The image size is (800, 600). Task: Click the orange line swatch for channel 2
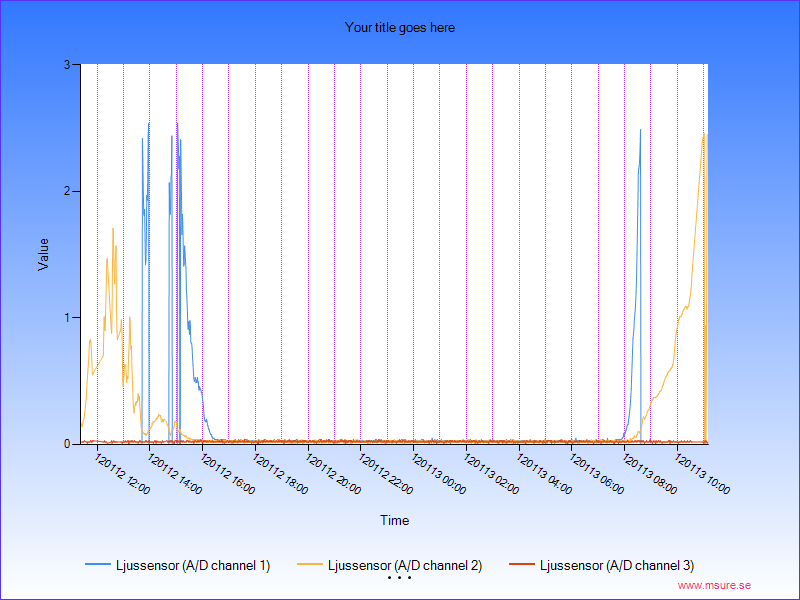(310, 566)
